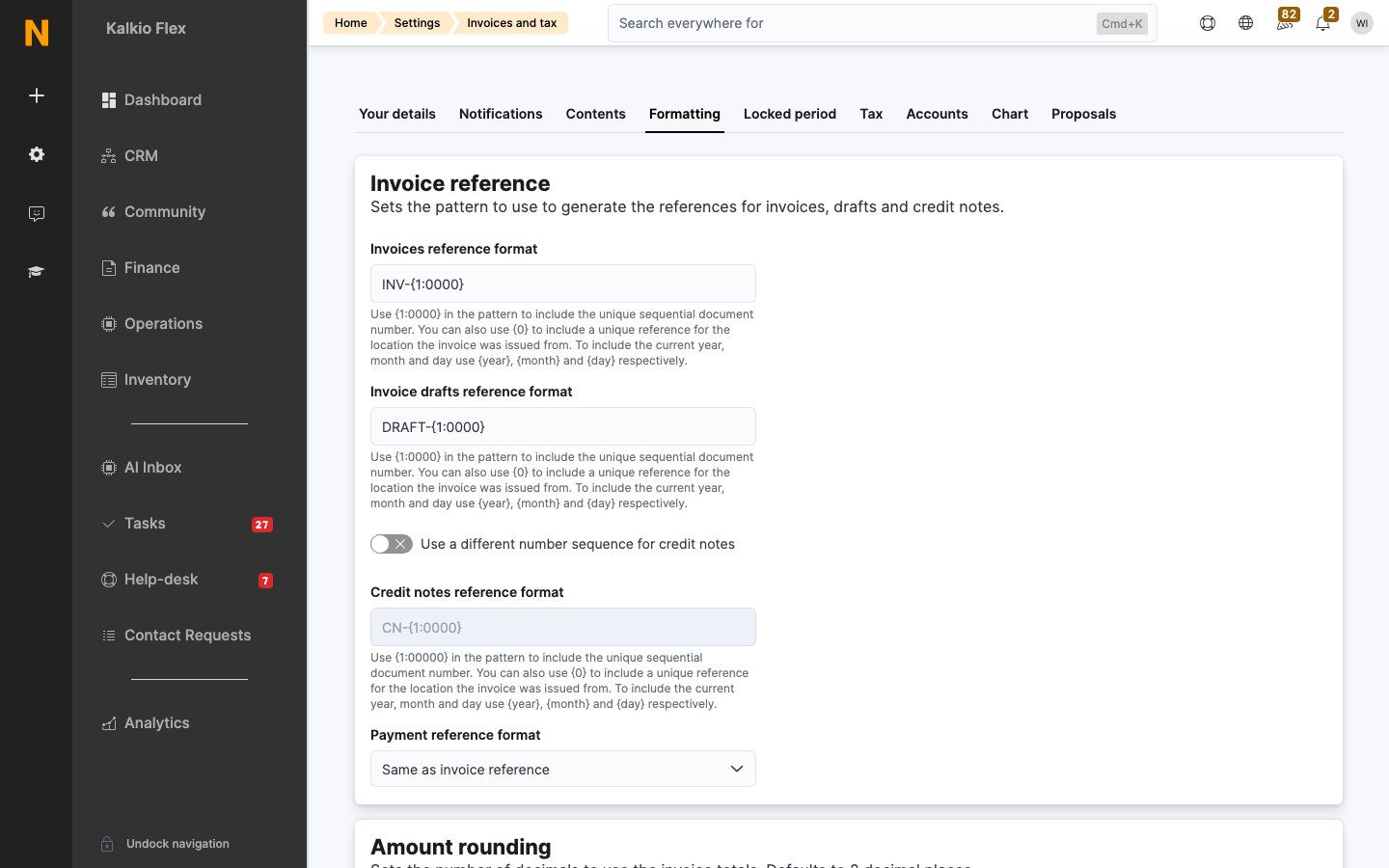Screen dimensions: 1389x868
Task: Switch to the Accounts tab
Action: [x=938, y=114]
